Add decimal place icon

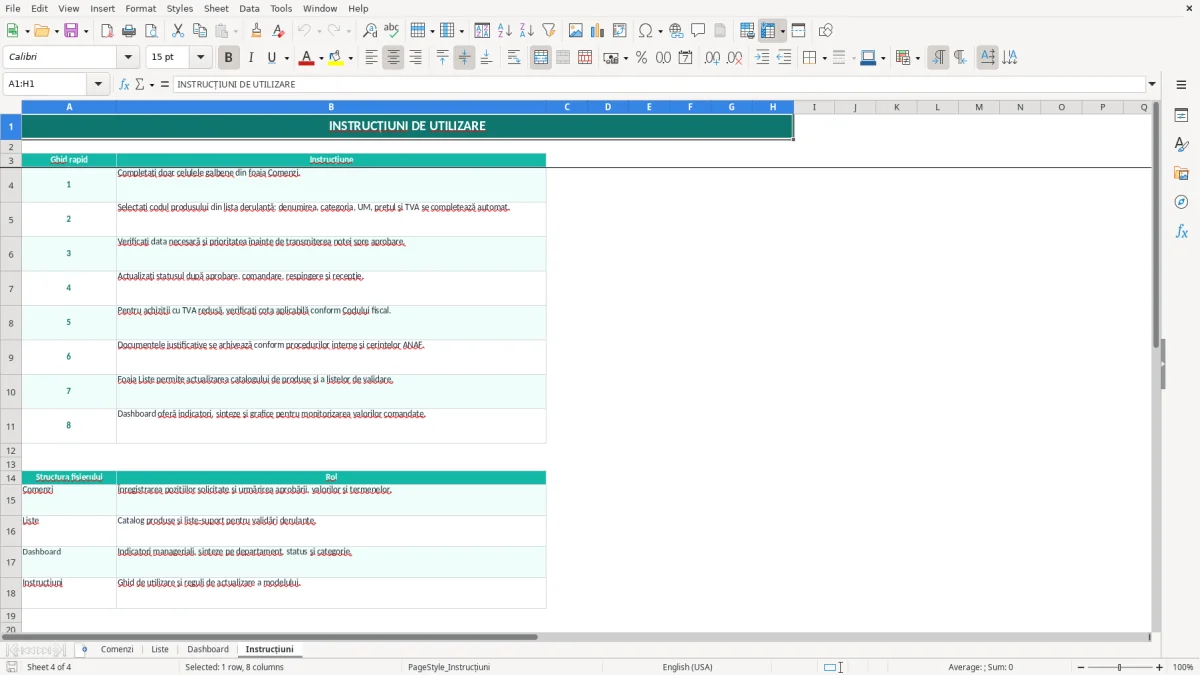[713, 58]
